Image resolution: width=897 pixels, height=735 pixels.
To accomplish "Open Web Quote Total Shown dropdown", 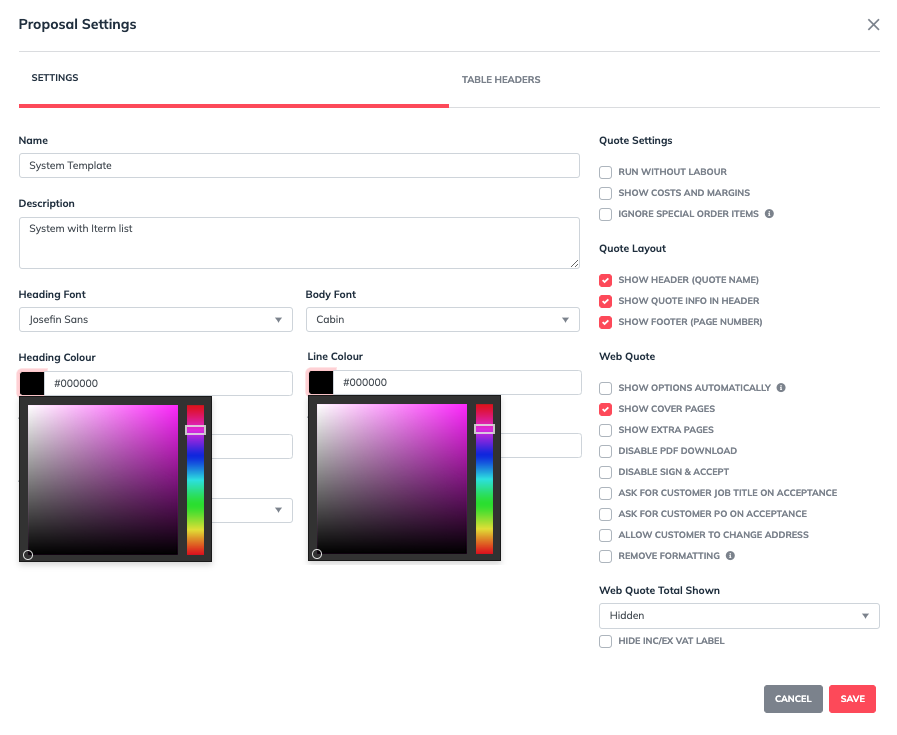I will tap(738, 616).
